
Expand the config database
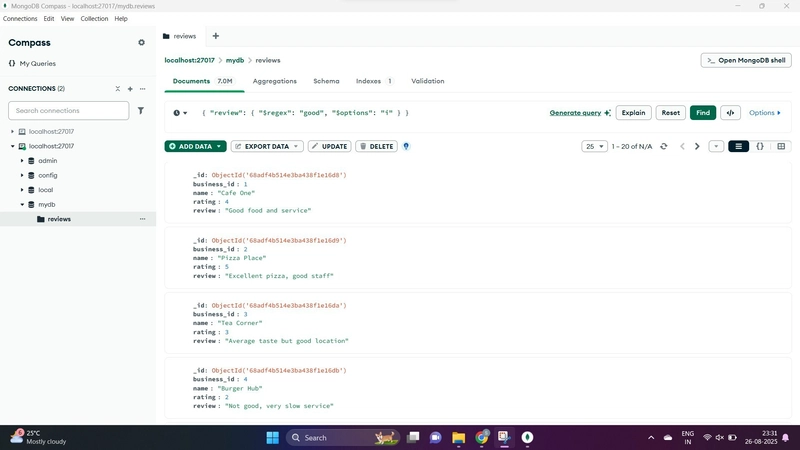[22, 175]
